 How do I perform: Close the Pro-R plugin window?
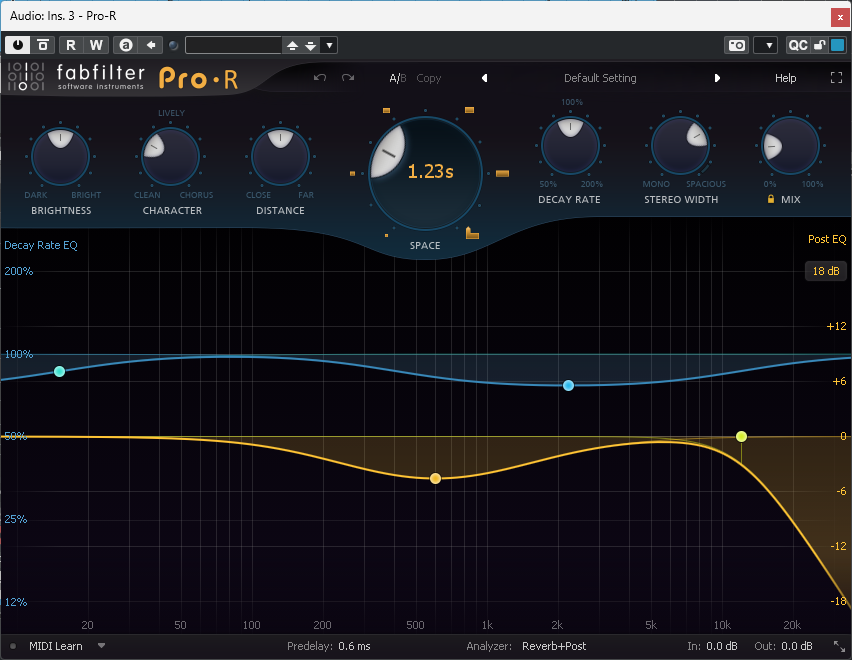click(840, 17)
